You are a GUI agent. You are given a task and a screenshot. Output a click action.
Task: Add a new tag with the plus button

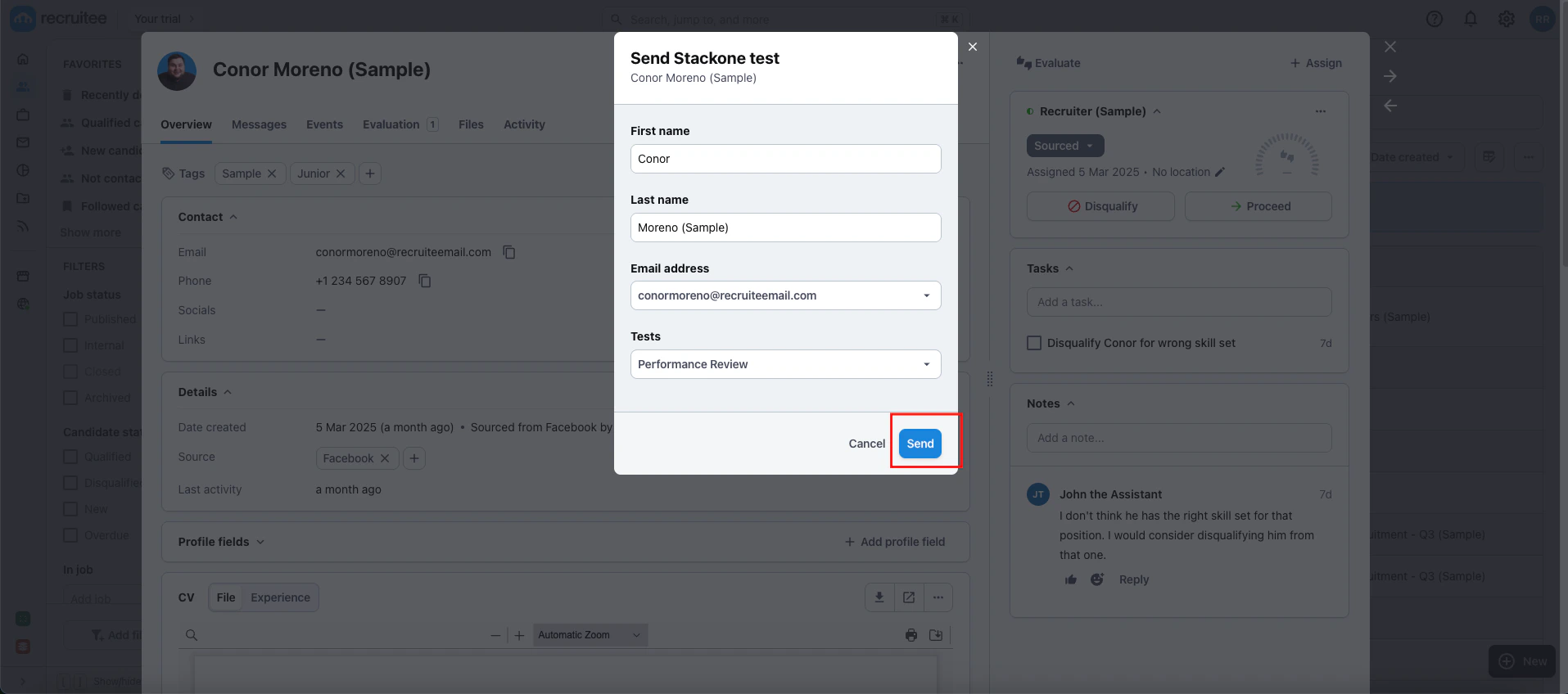370,173
